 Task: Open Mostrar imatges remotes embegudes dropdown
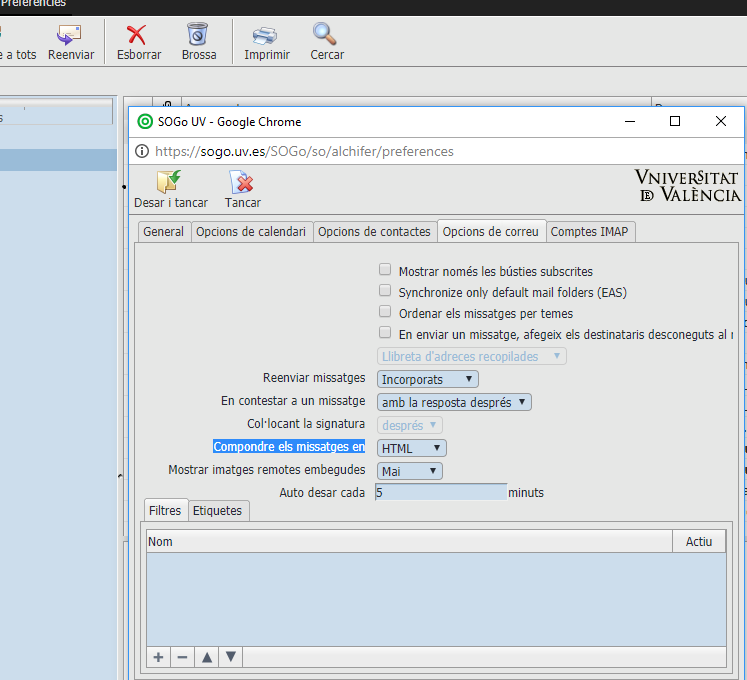[x=410, y=471]
